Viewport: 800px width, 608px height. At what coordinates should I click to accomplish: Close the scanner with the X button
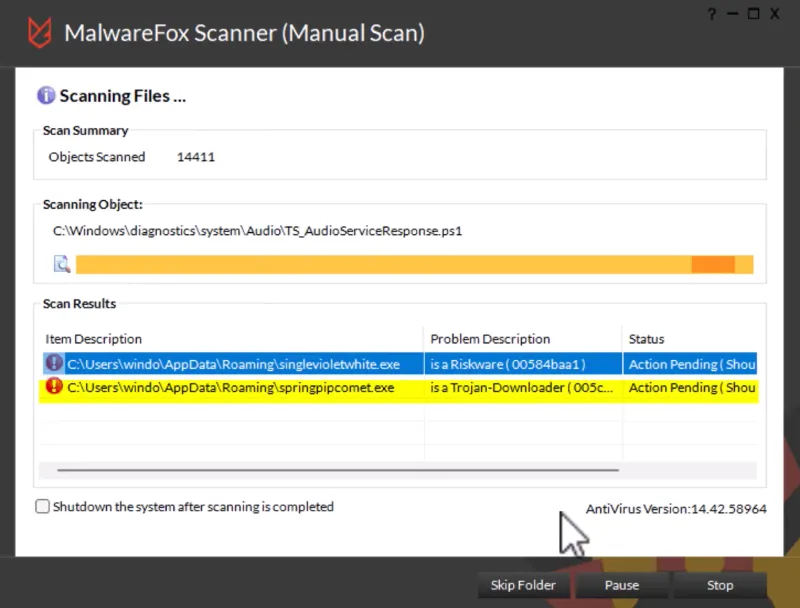pyautogui.click(x=775, y=13)
